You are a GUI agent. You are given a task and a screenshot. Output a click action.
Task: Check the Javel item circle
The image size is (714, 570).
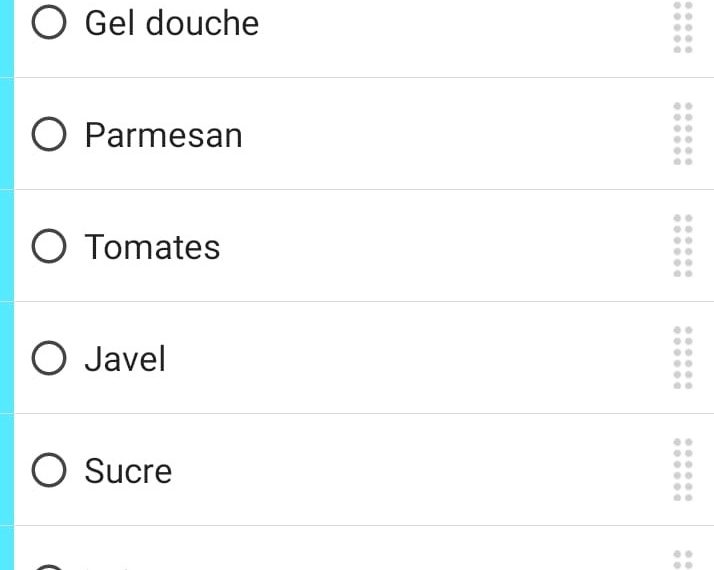click(x=49, y=358)
